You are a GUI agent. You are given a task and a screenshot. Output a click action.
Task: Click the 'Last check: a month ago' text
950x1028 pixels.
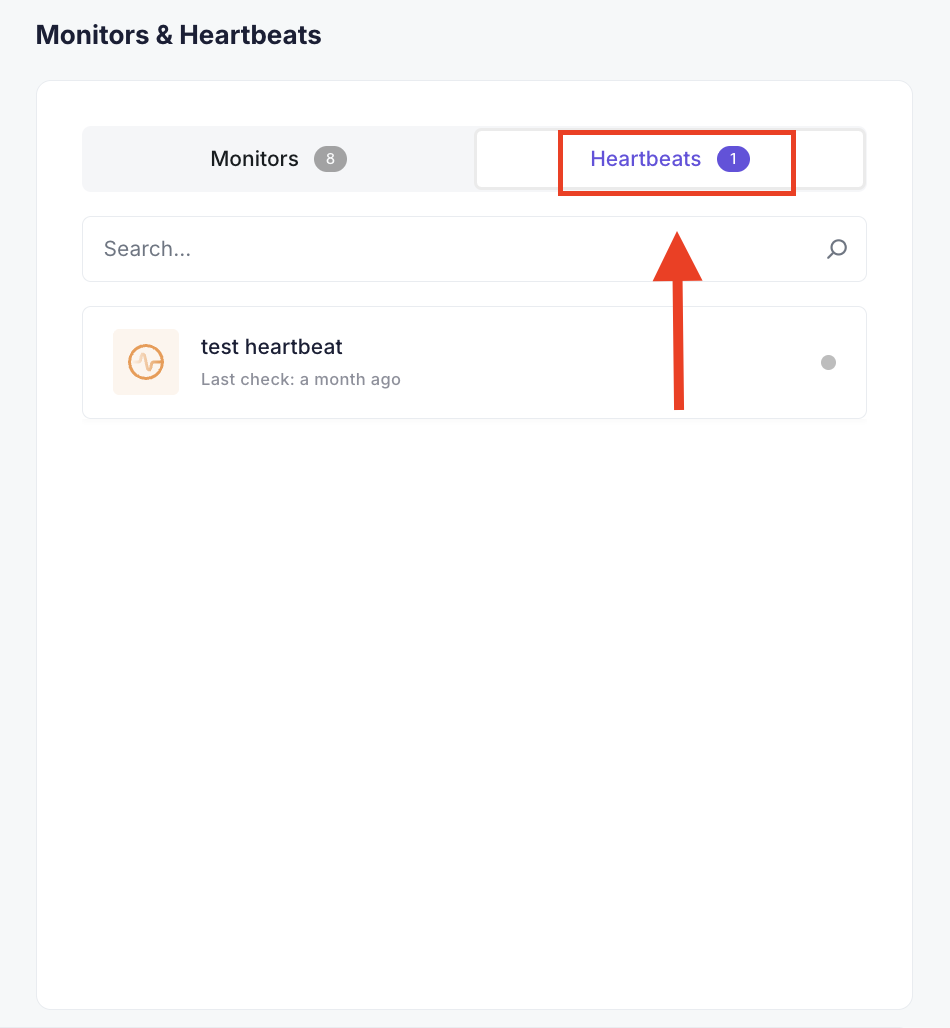pos(300,380)
